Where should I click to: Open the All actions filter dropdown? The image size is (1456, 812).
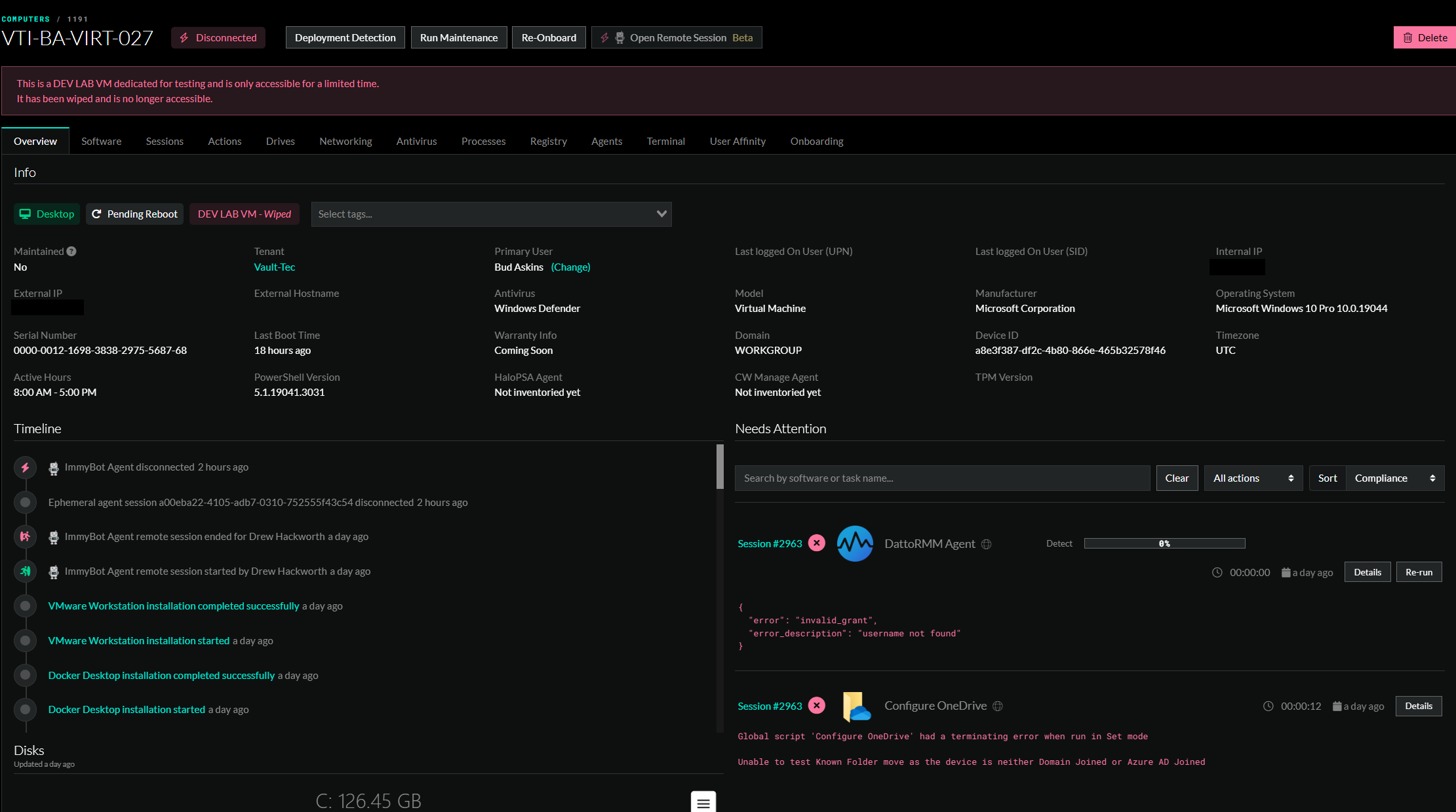point(1253,478)
